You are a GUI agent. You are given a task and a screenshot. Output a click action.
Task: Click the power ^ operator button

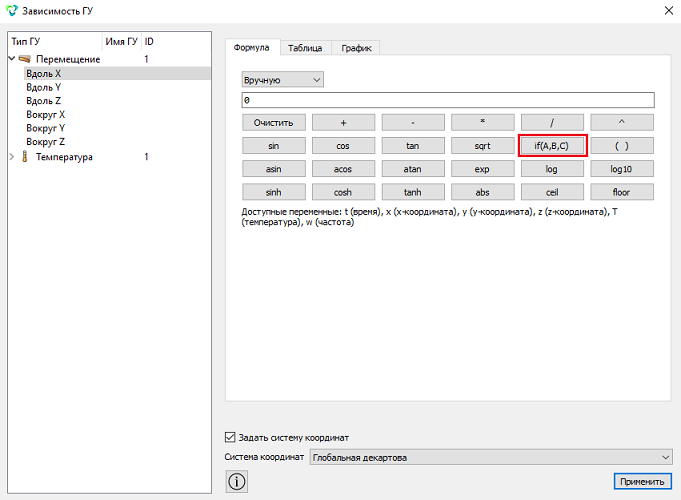coord(621,123)
